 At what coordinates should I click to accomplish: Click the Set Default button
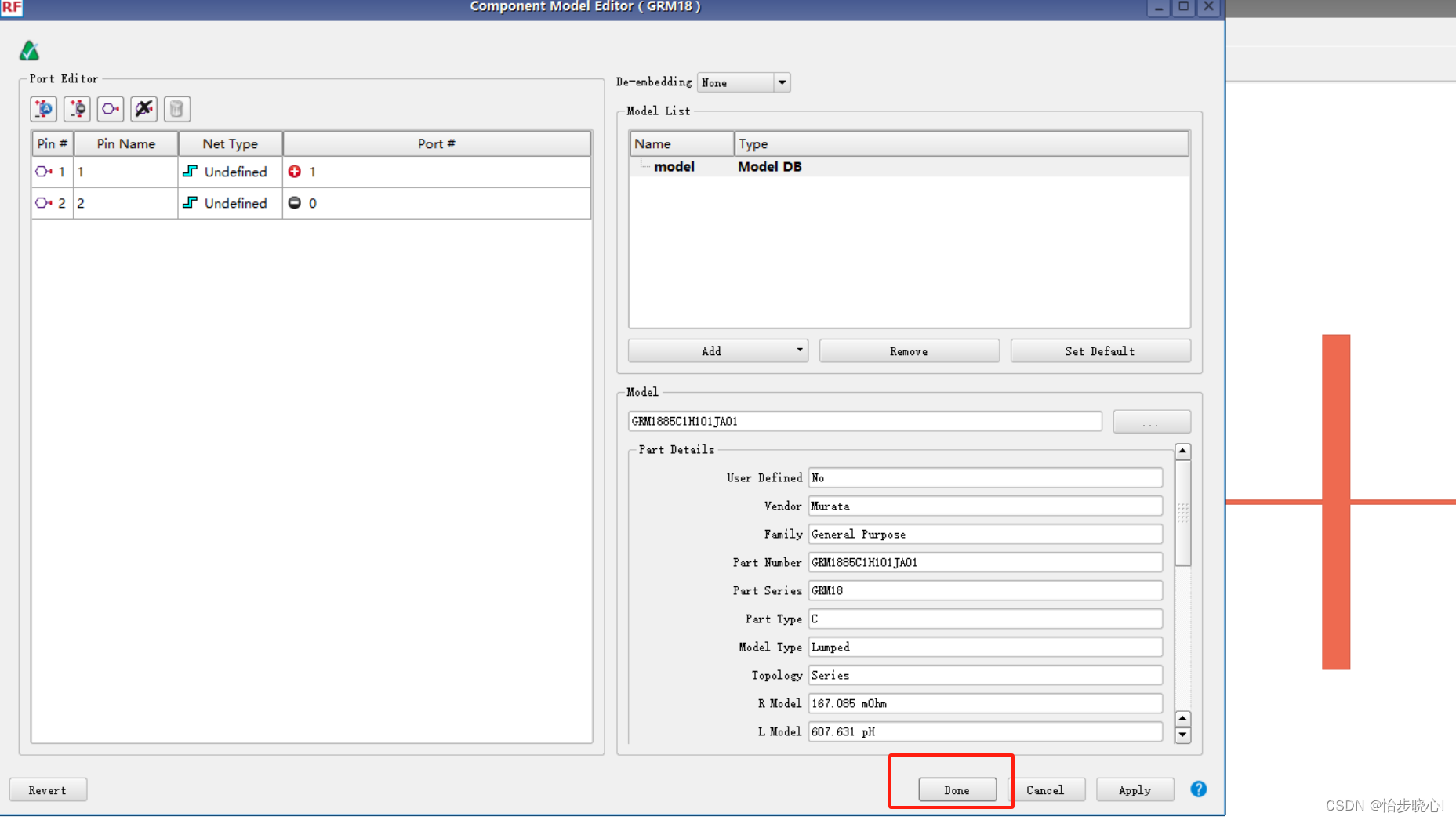[1100, 350]
